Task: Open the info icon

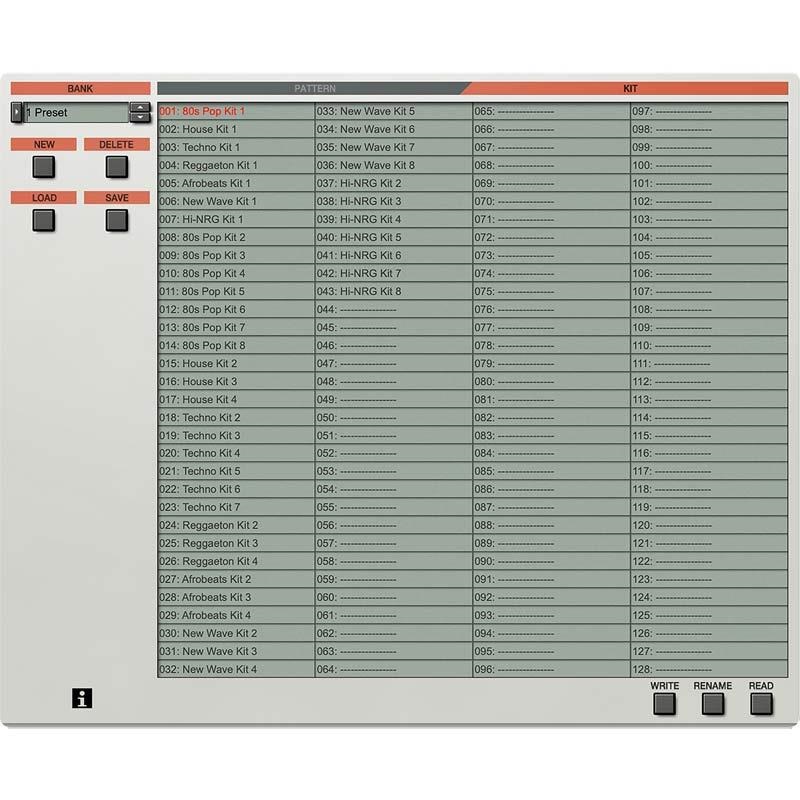Action: click(x=82, y=698)
